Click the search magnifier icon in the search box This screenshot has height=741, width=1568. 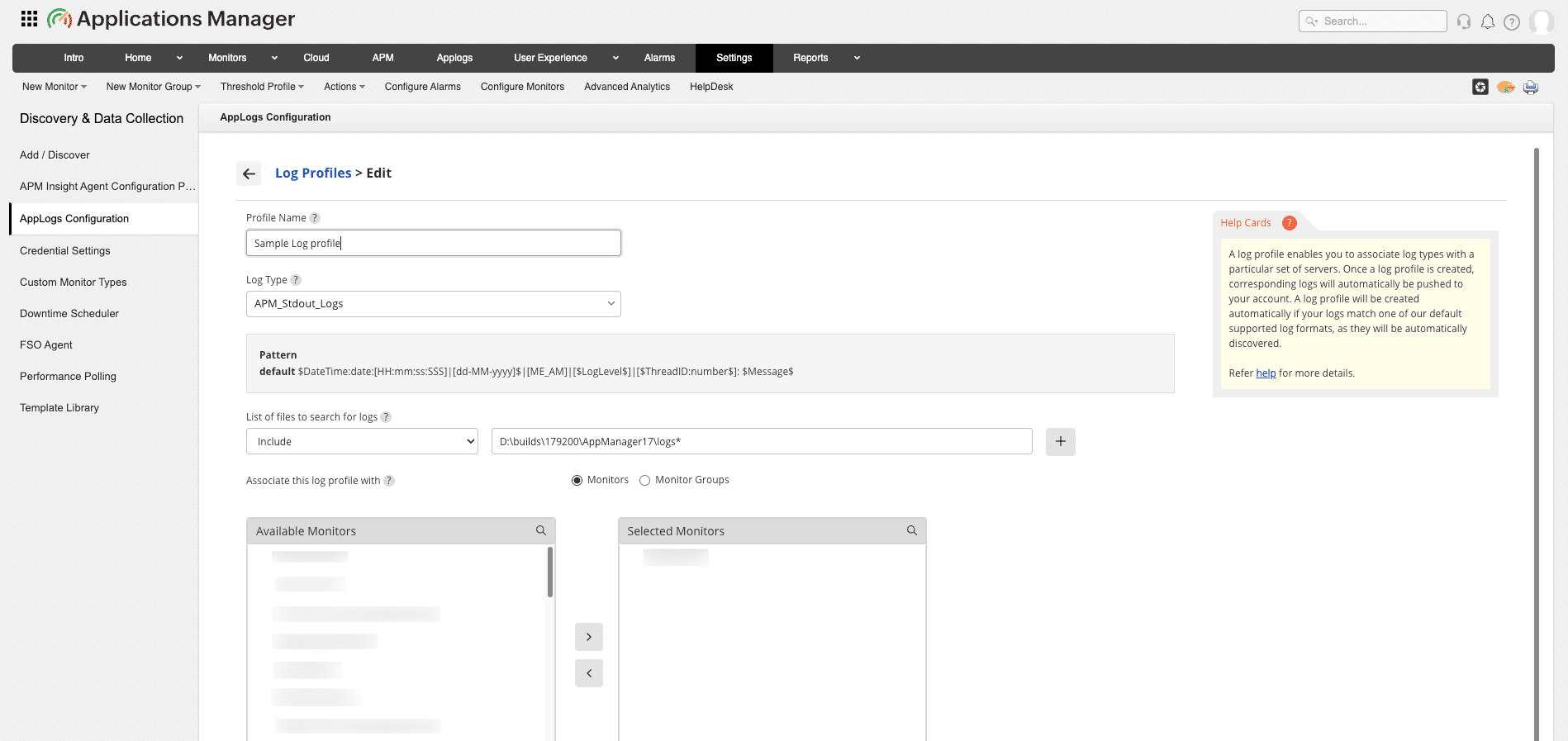[1311, 21]
